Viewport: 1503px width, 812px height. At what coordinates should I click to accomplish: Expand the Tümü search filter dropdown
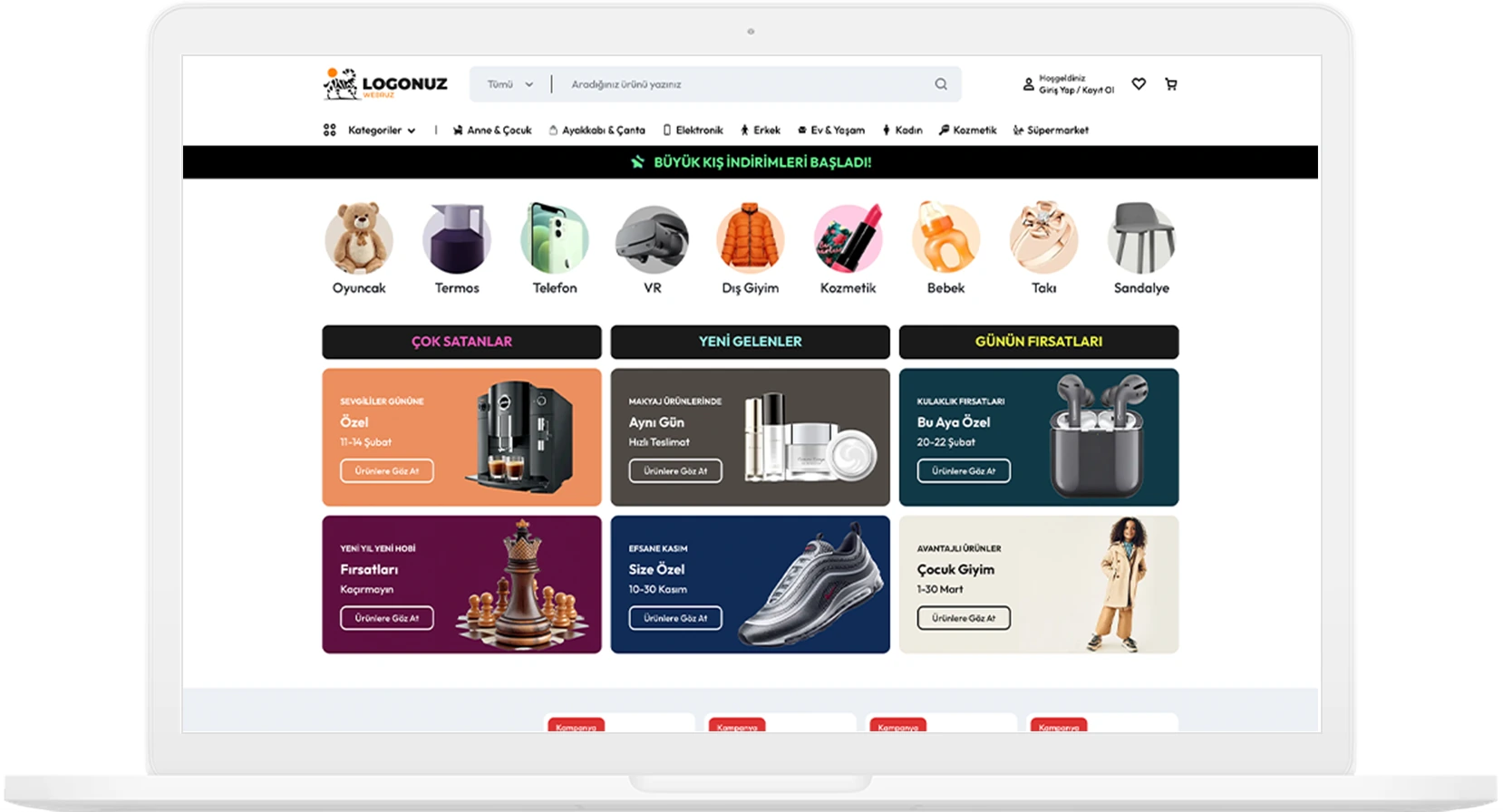(x=510, y=84)
